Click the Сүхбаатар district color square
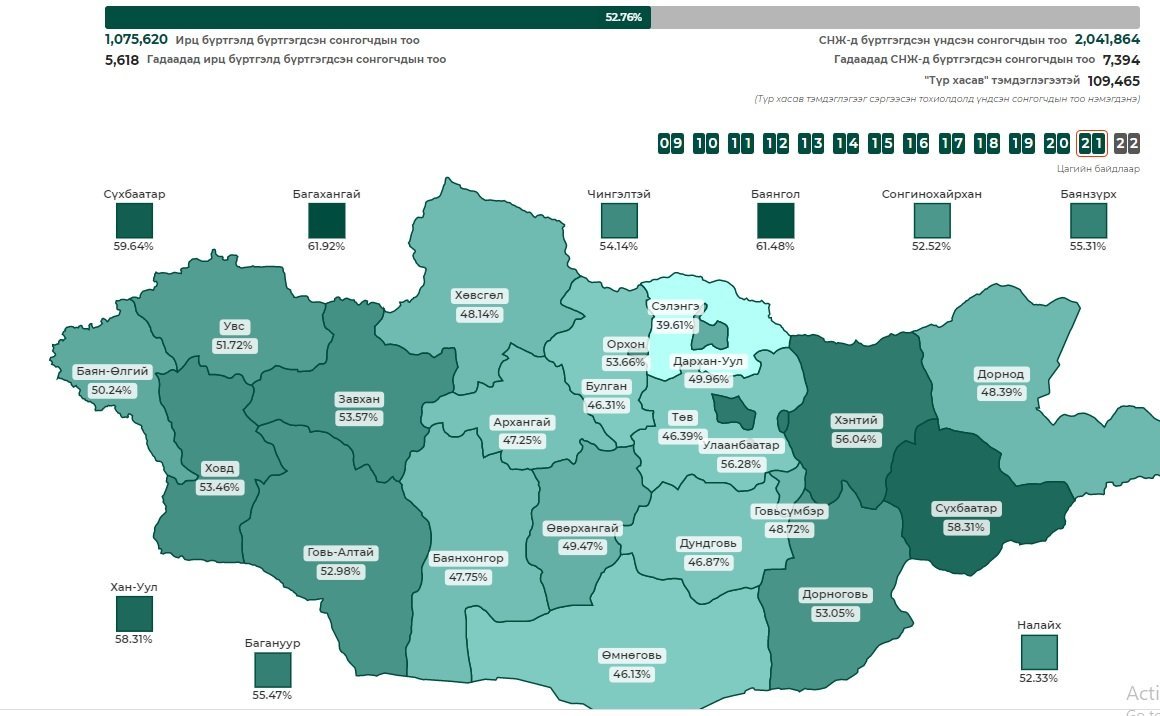The image size is (1160, 716). [134, 221]
